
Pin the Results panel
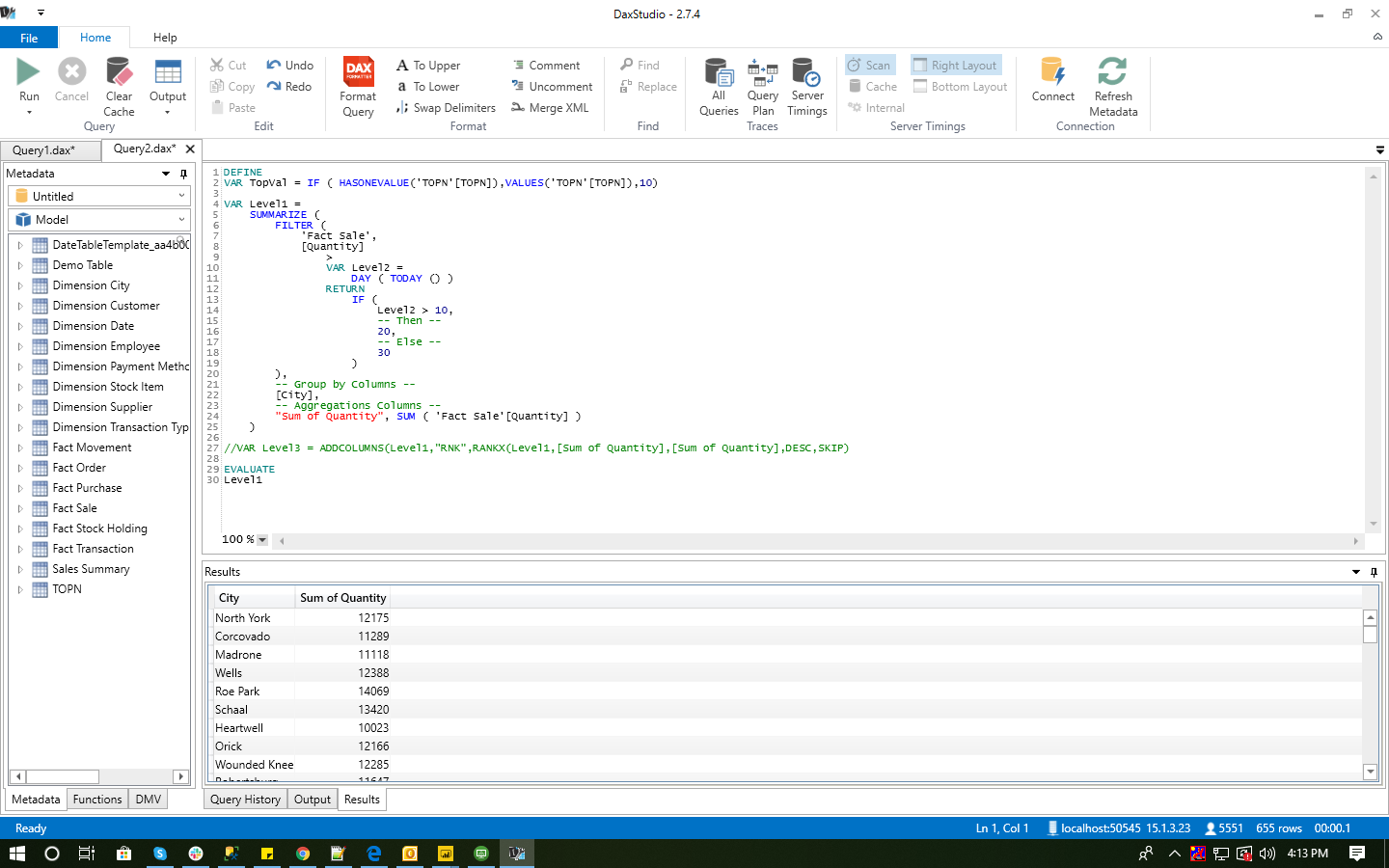pos(1374,572)
